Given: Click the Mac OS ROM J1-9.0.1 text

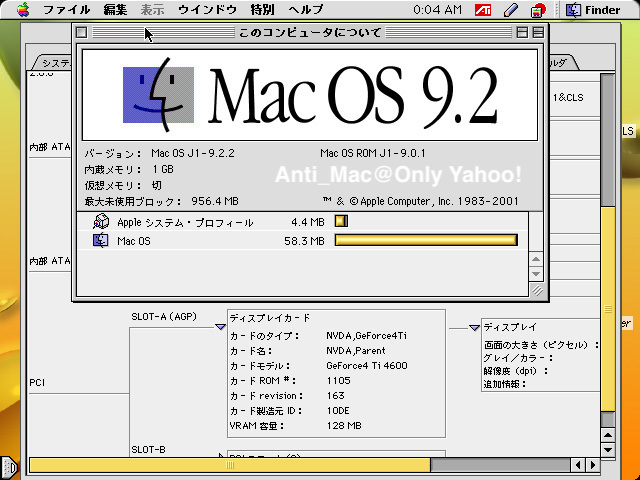Looking at the screenshot, I should coord(373,153).
